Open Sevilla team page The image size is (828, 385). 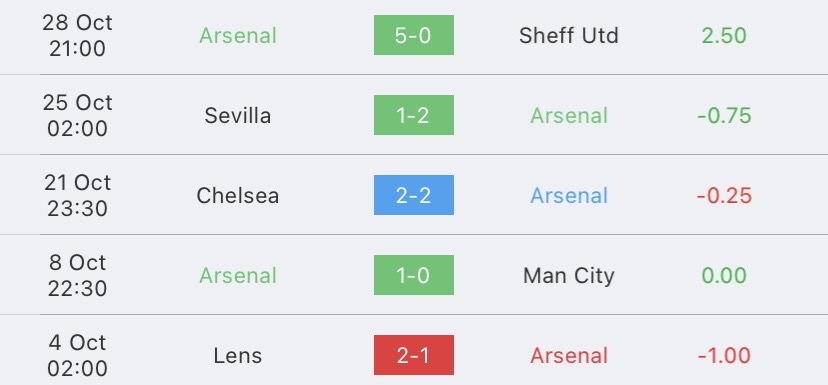[238, 116]
